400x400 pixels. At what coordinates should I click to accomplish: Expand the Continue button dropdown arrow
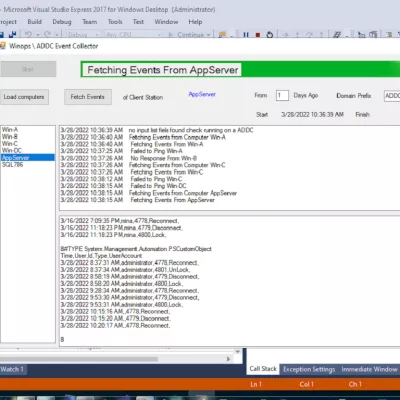208,35
